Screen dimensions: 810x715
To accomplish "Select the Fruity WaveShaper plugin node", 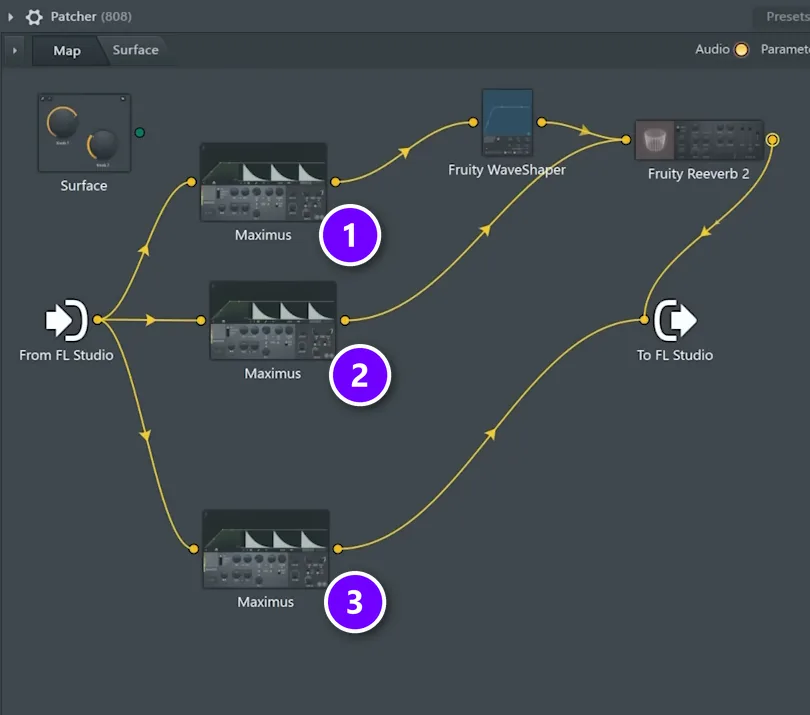I will [507, 122].
